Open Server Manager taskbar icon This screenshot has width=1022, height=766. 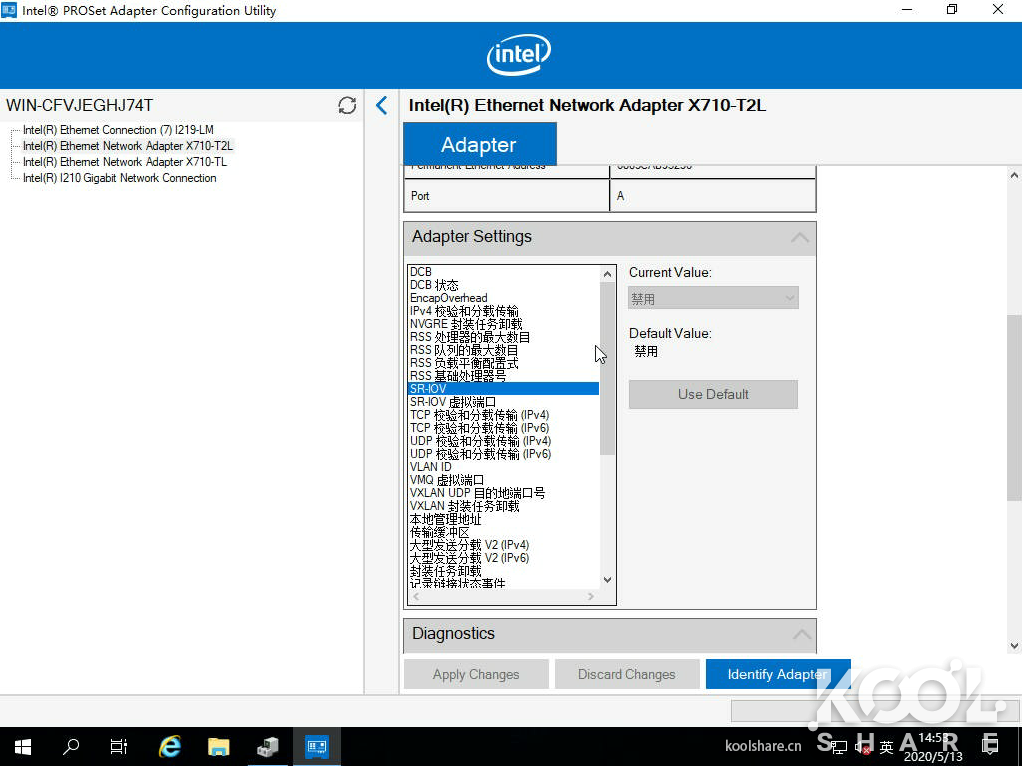pyautogui.click(x=267, y=746)
